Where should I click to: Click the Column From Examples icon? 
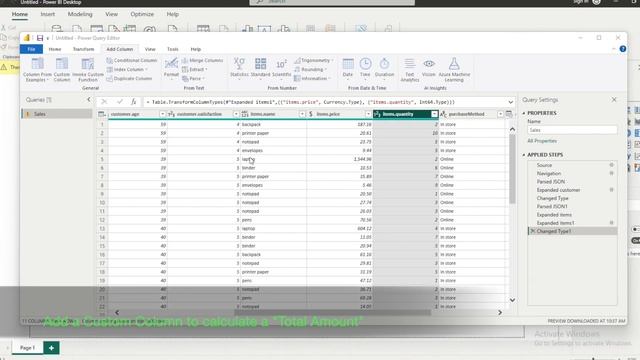click(37, 64)
